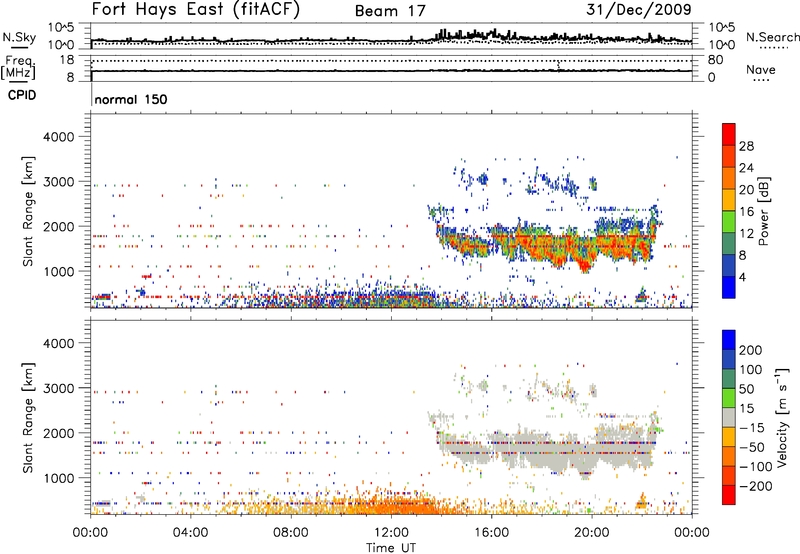Click the "Nave" legend label
The width and height of the screenshot is (800, 554).
(x=761, y=70)
